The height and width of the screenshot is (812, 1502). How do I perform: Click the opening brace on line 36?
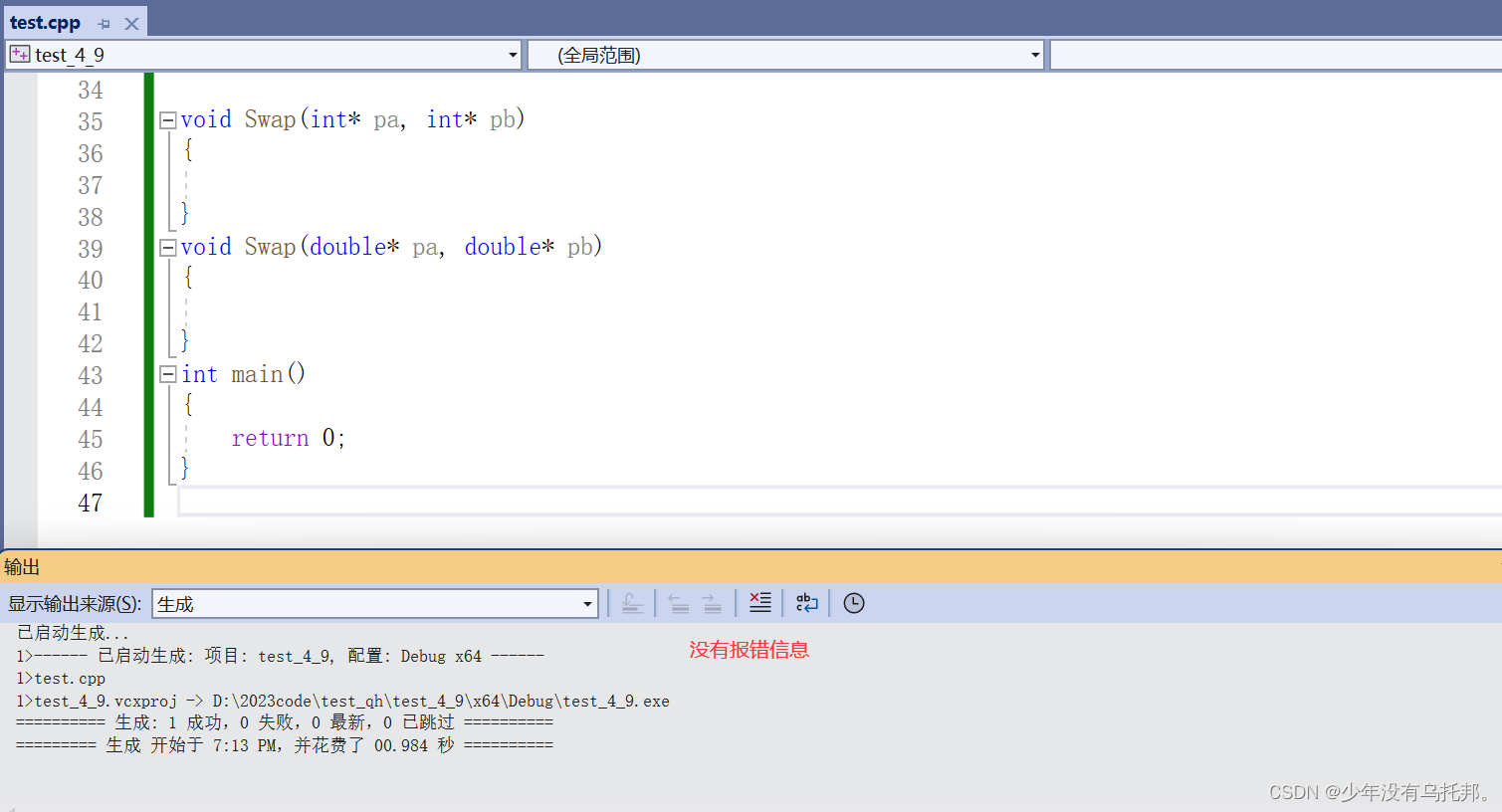point(188,150)
